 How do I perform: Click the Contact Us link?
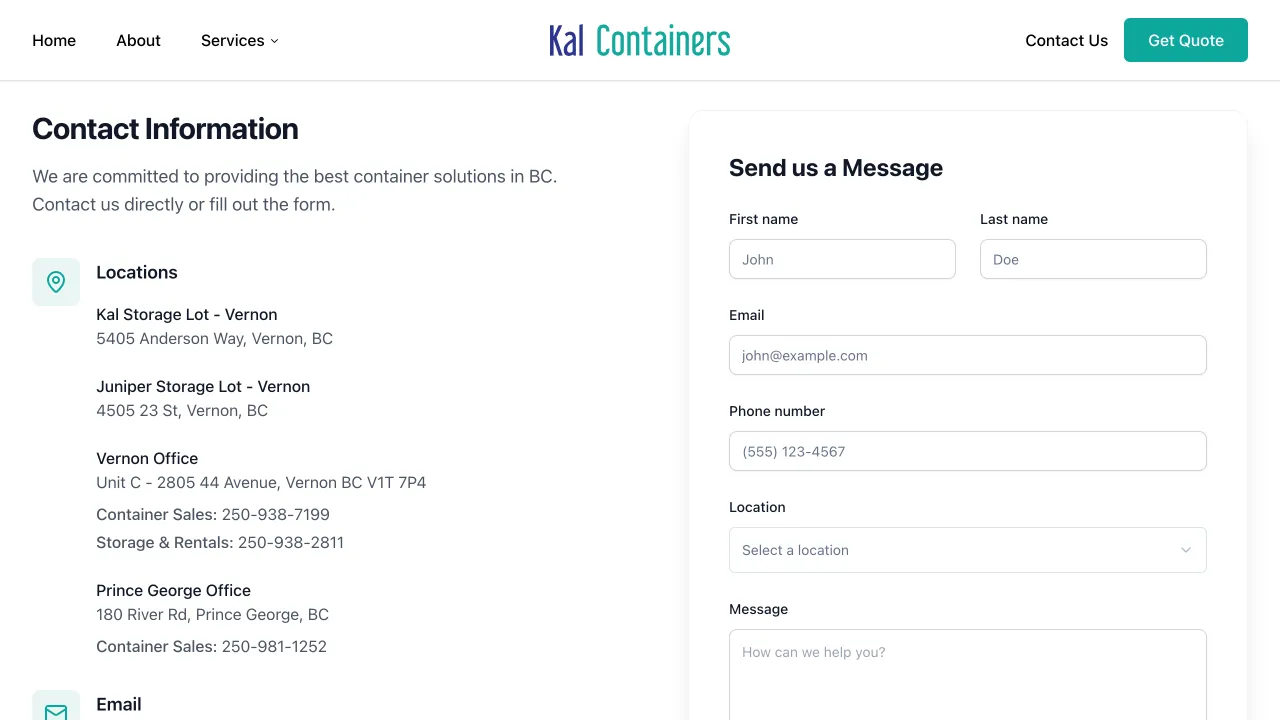(x=1066, y=40)
